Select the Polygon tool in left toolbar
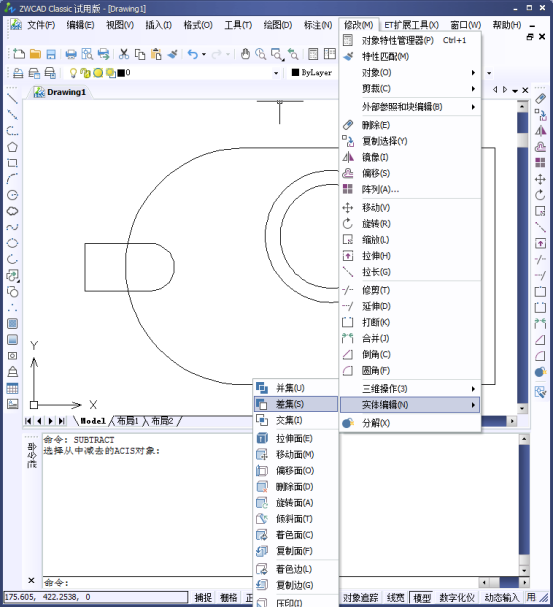This screenshot has width=554, height=607. pos(12,147)
